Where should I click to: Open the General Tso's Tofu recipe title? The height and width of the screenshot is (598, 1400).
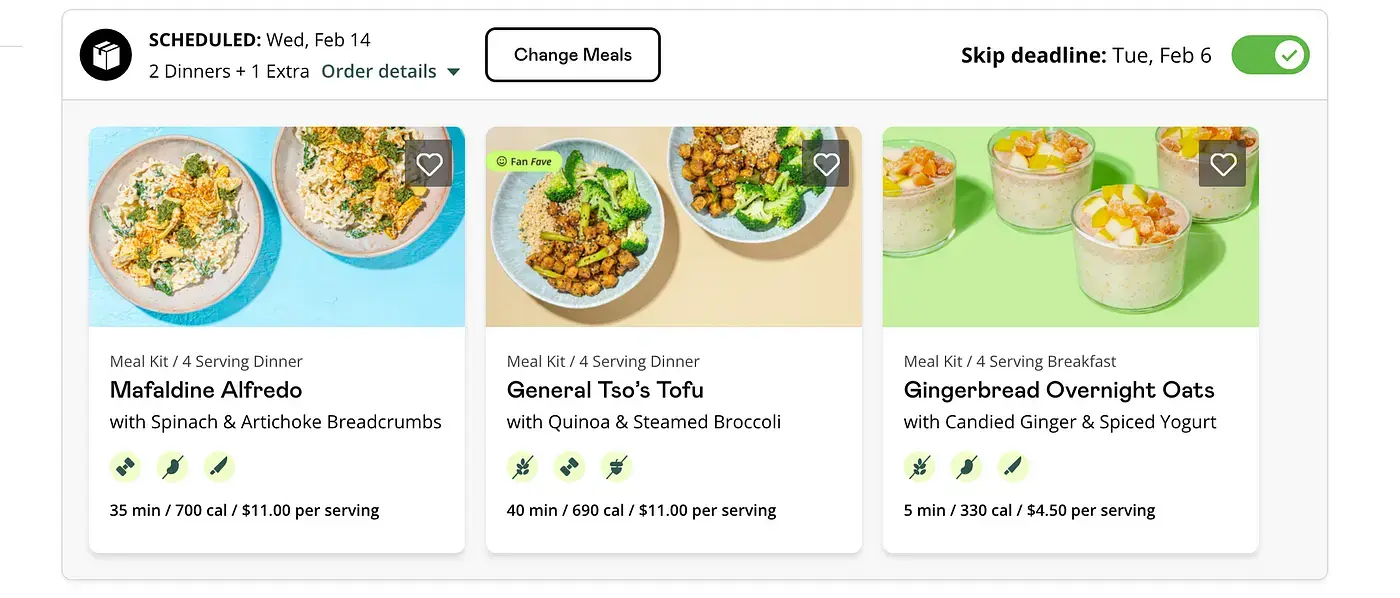click(x=605, y=390)
